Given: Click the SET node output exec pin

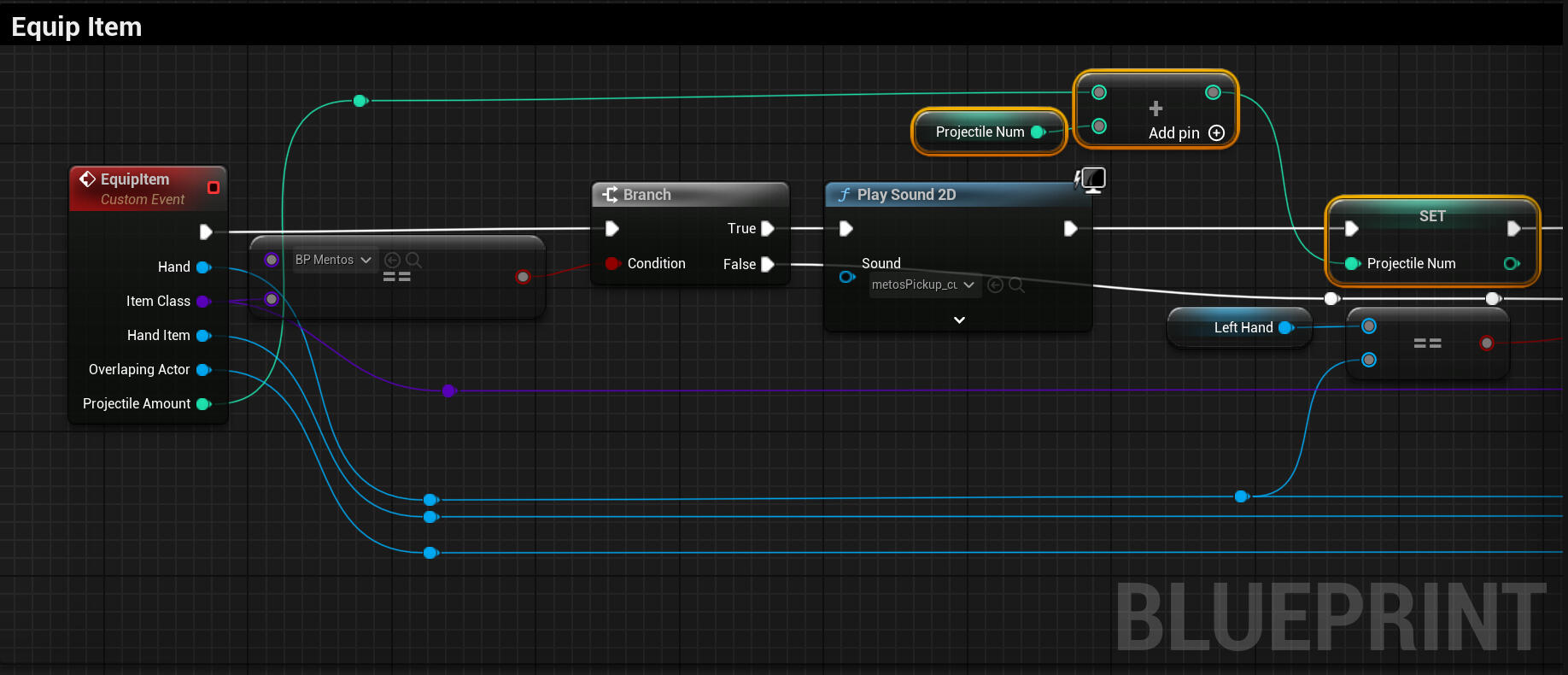Looking at the screenshot, I should coord(1513,228).
